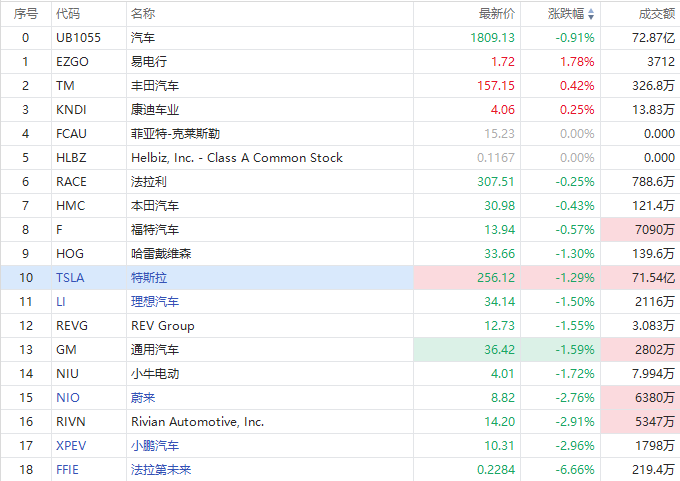Click the 理想汽车 name link
Image resolution: width=680 pixels, height=481 pixels.
coord(155,301)
